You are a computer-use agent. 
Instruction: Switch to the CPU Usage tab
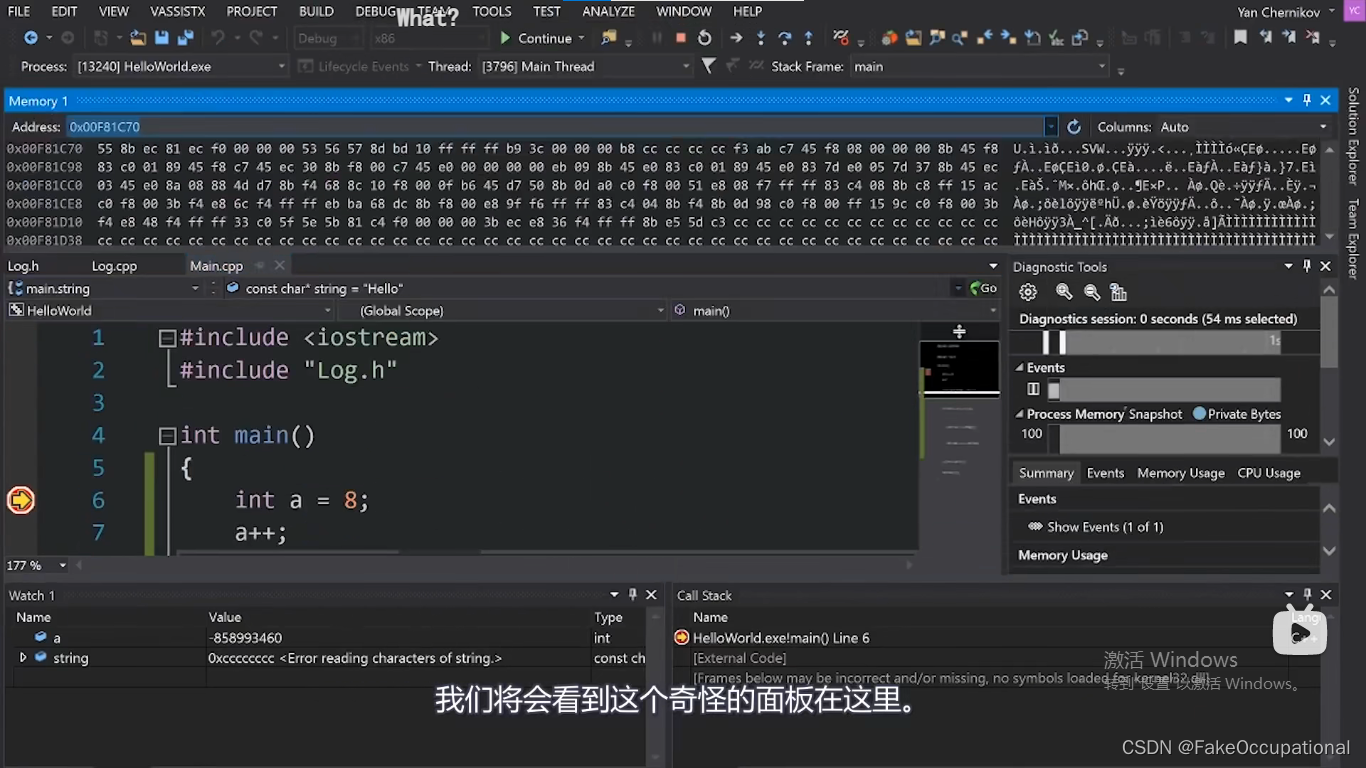pos(1268,473)
